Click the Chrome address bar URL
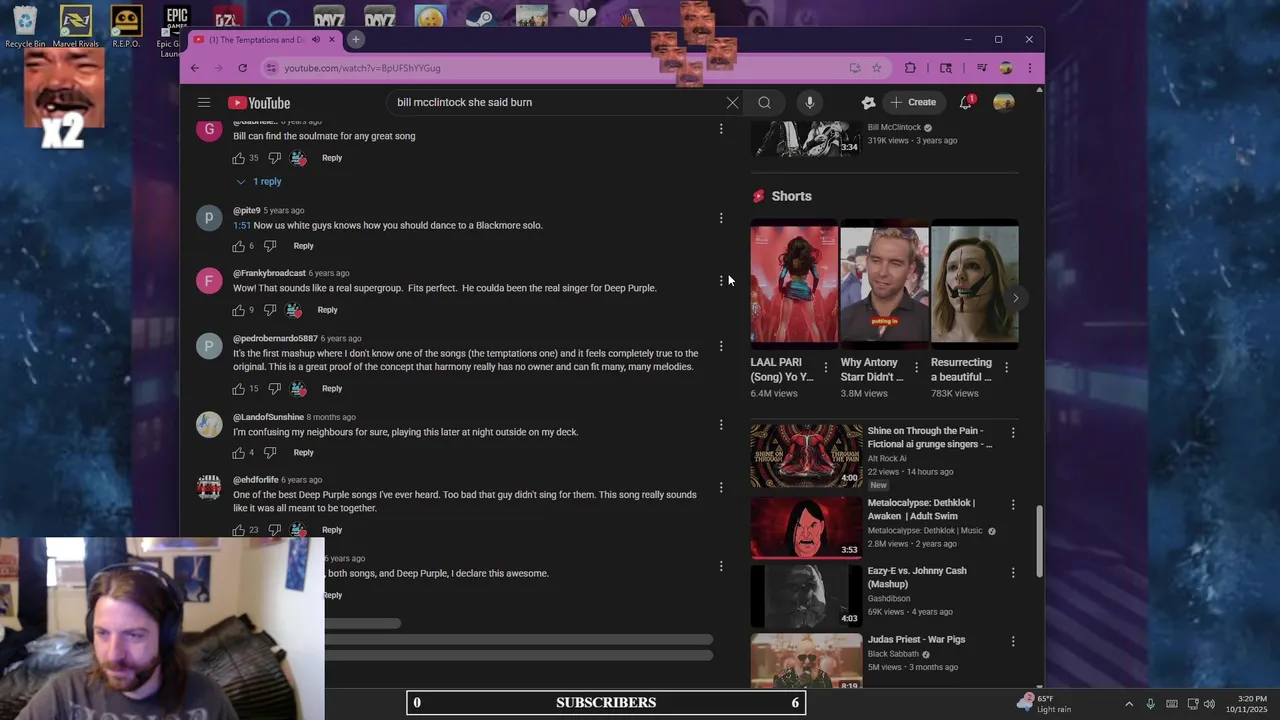Viewport: 1280px width, 720px height. (362, 68)
